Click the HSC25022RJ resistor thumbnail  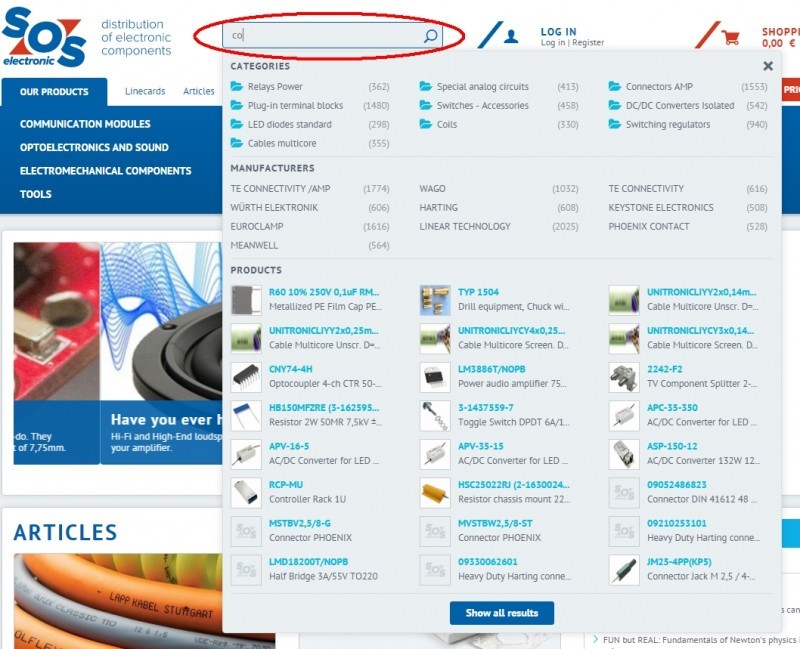click(435, 492)
